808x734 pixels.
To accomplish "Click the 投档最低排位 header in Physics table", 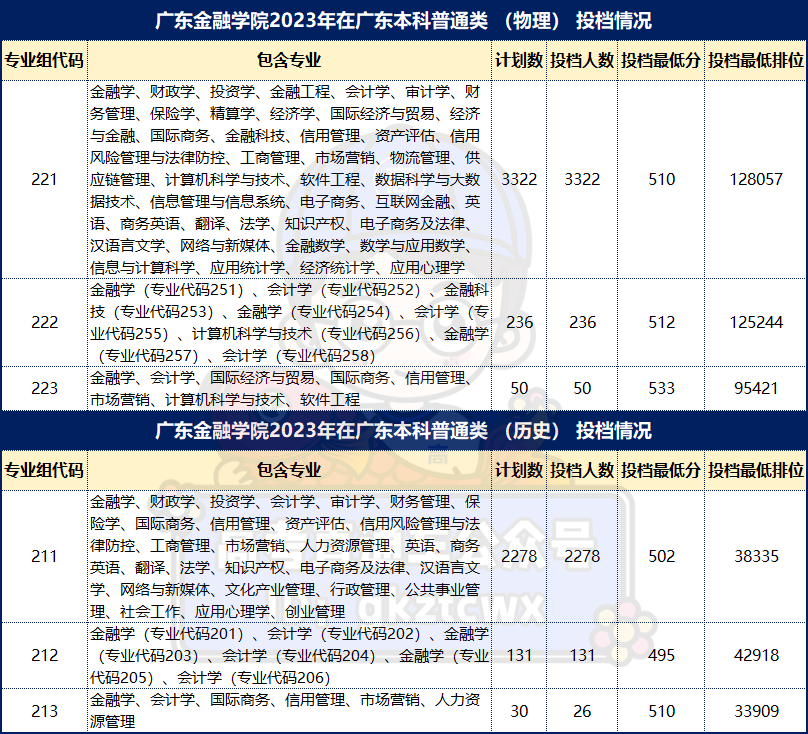I will pos(755,60).
